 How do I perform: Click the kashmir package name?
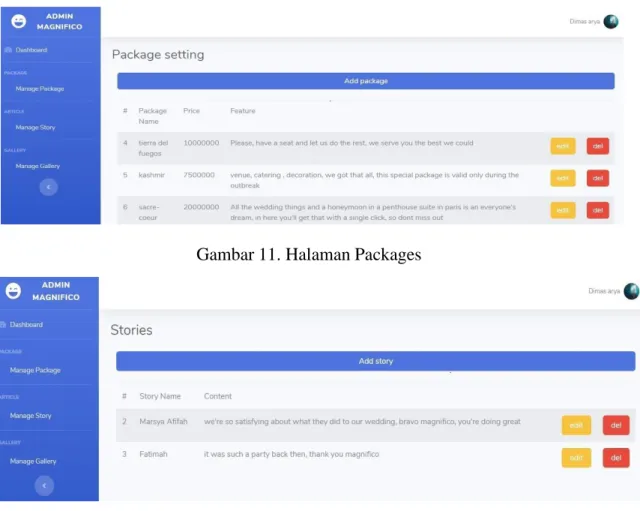point(151,175)
